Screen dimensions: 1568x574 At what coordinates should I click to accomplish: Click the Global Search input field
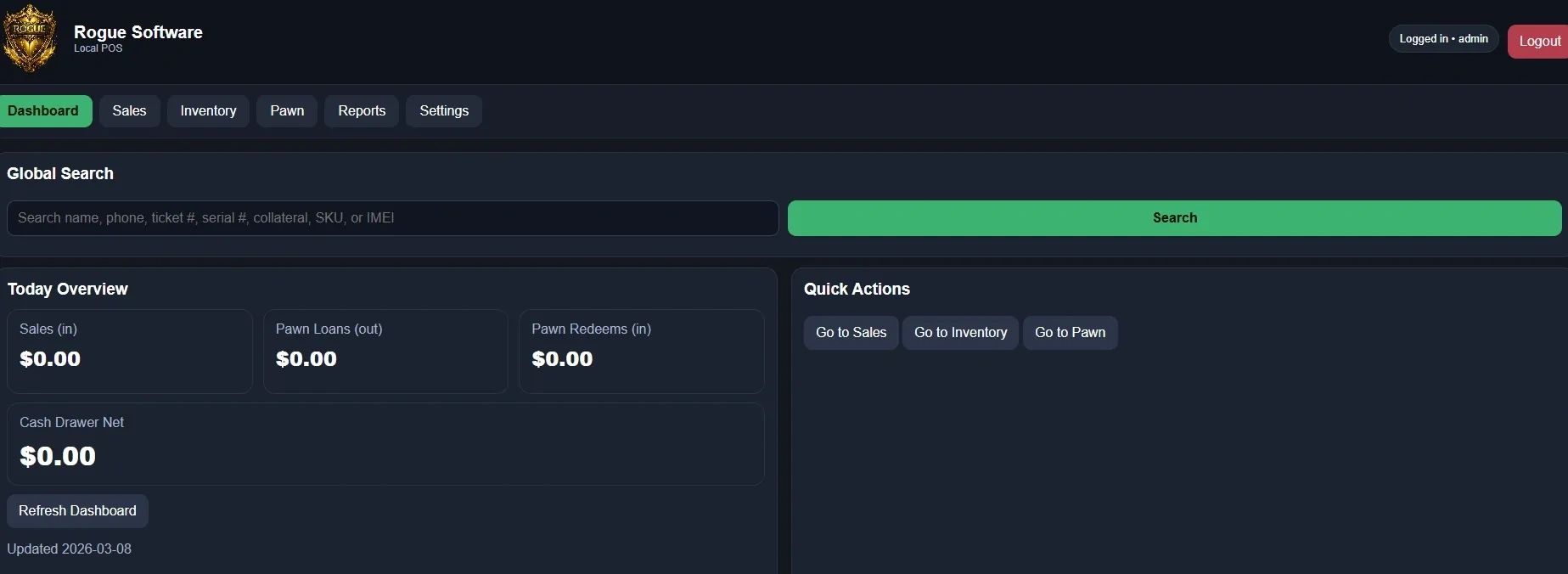click(392, 218)
